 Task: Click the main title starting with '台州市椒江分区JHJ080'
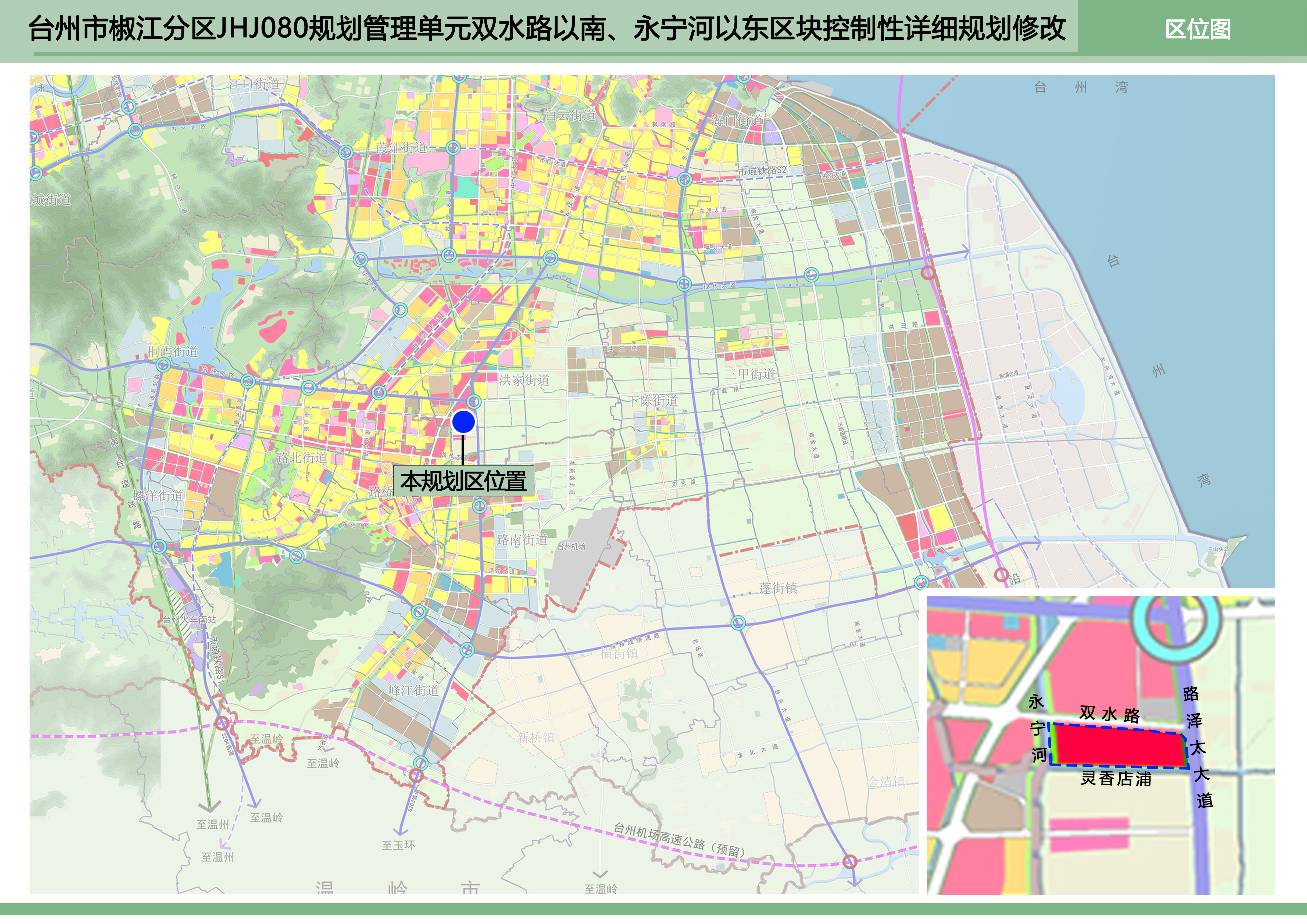(547, 28)
